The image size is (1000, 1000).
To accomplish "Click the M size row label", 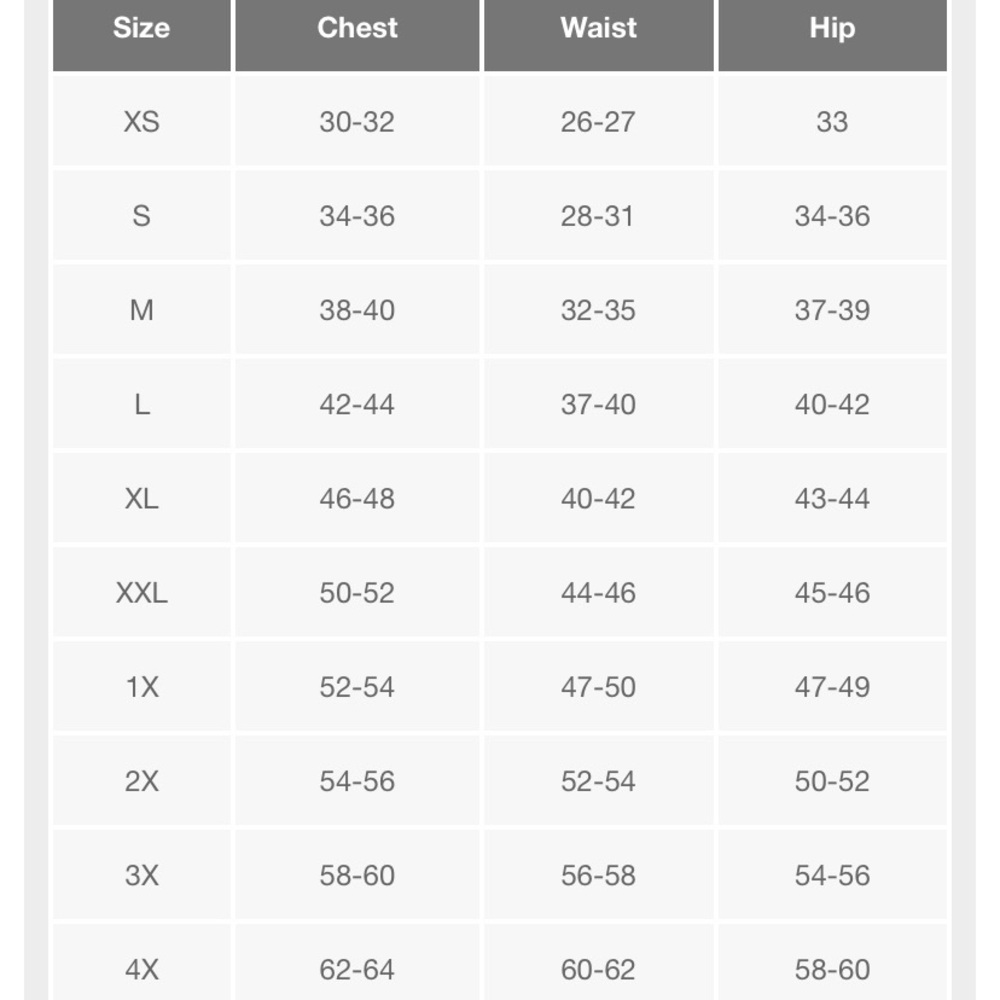I will coord(142,310).
